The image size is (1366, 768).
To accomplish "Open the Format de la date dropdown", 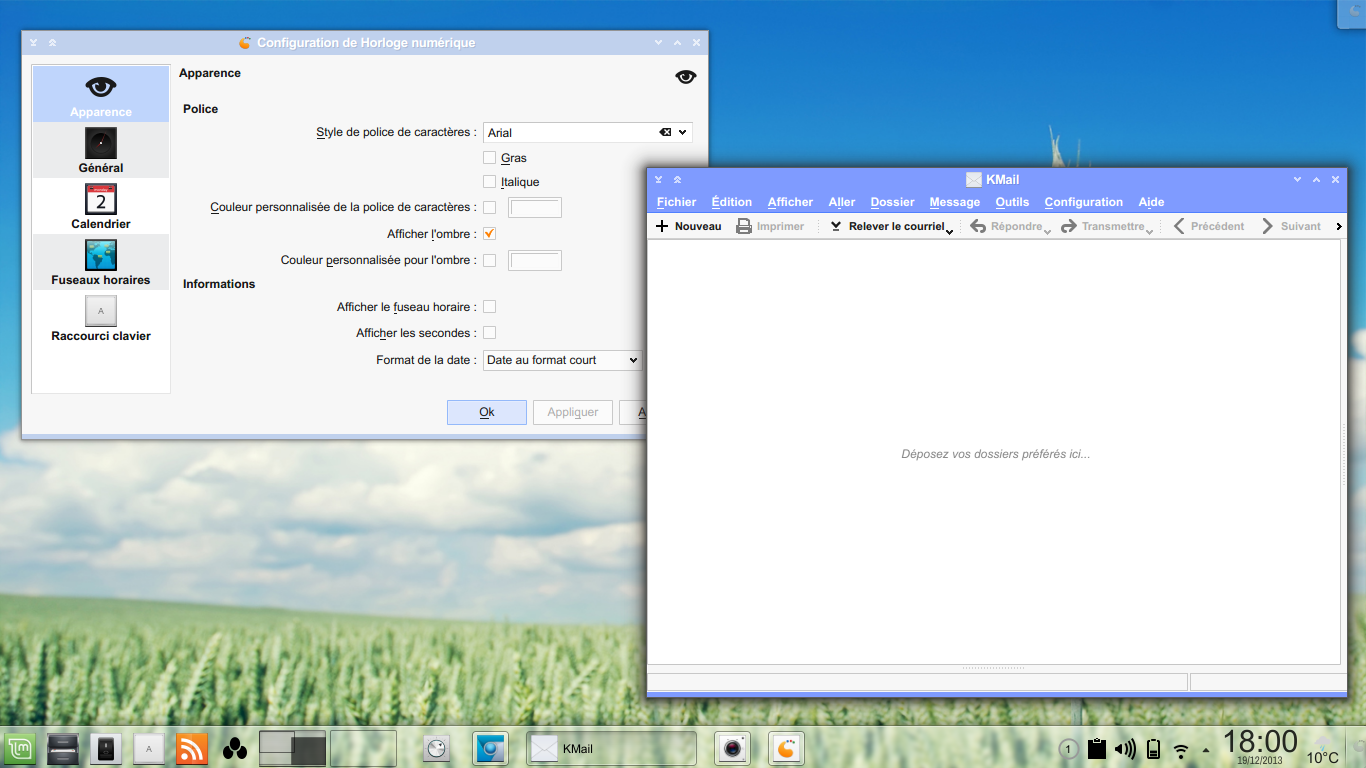I will [x=562, y=360].
